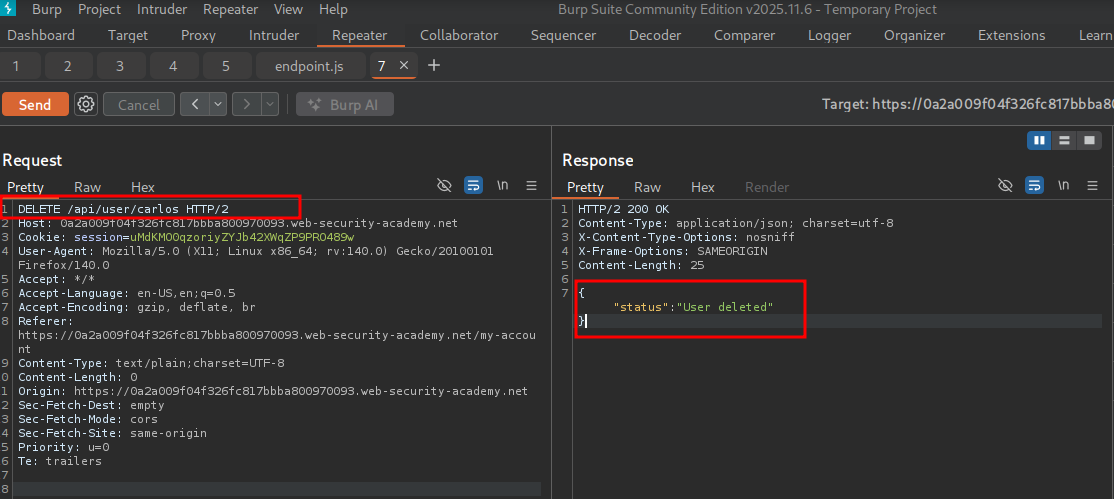Select Repeater request tab 5

[x=226, y=66]
